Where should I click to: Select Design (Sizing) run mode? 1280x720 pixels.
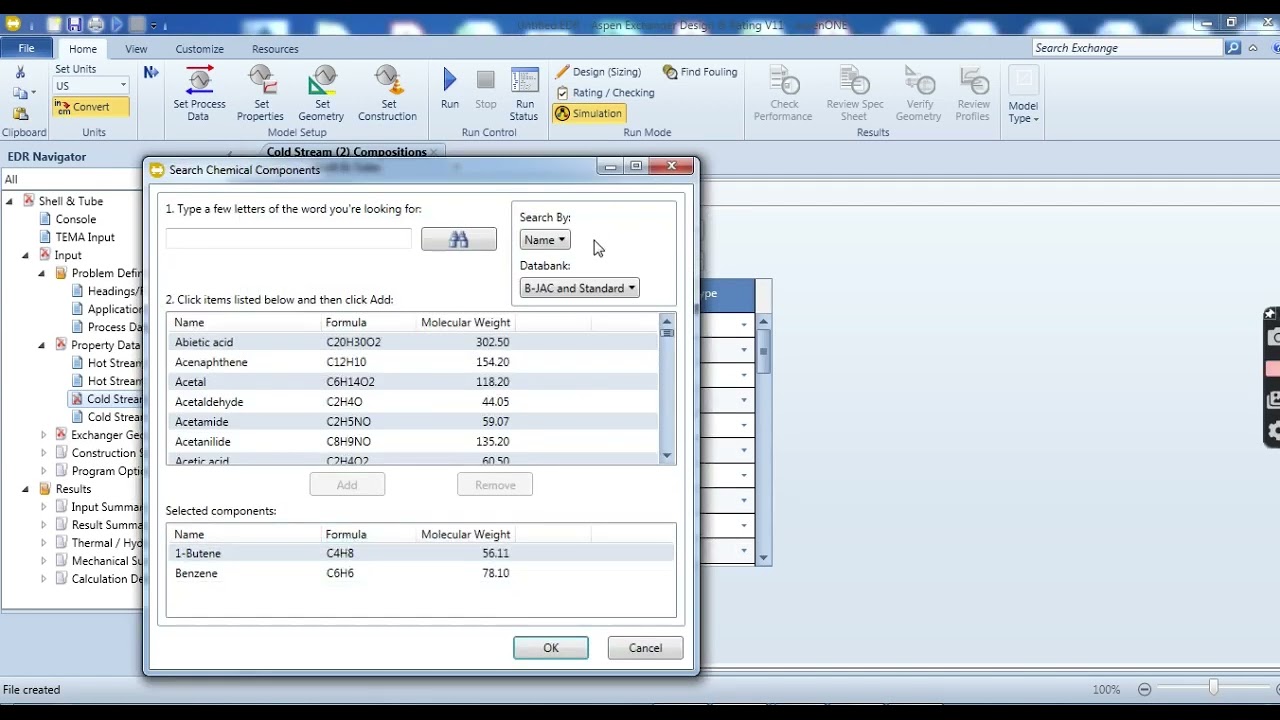pos(598,72)
